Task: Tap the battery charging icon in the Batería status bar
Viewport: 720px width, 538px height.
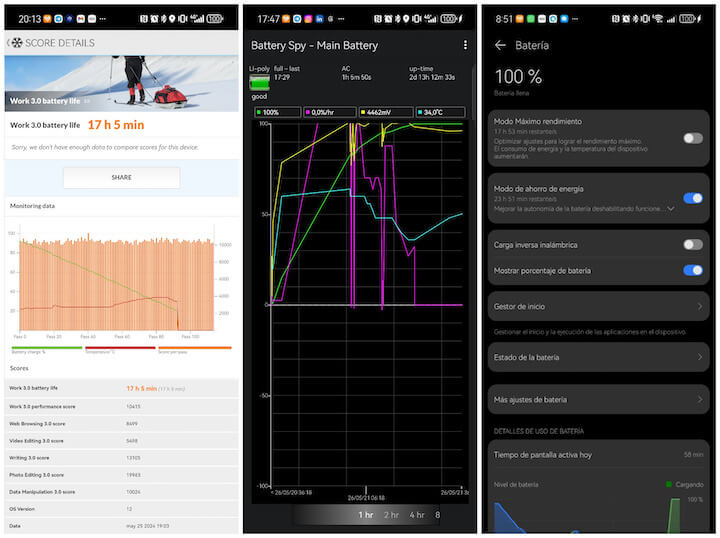Action: click(x=690, y=19)
